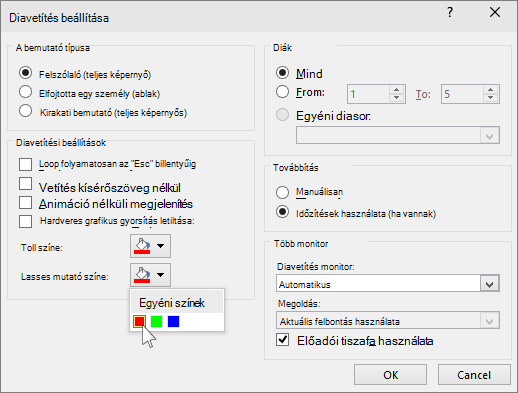Decrease the To slide number spinner

[490, 98]
